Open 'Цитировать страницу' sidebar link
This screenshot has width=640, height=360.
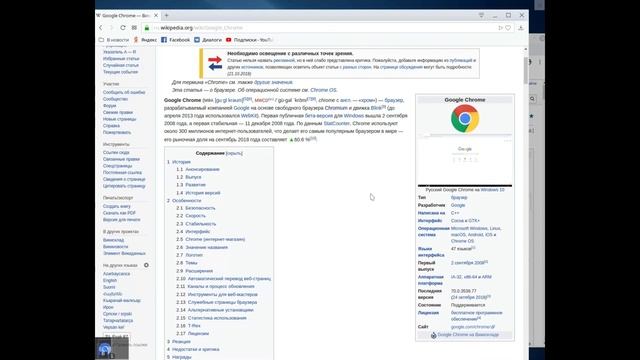pos(124,186)
